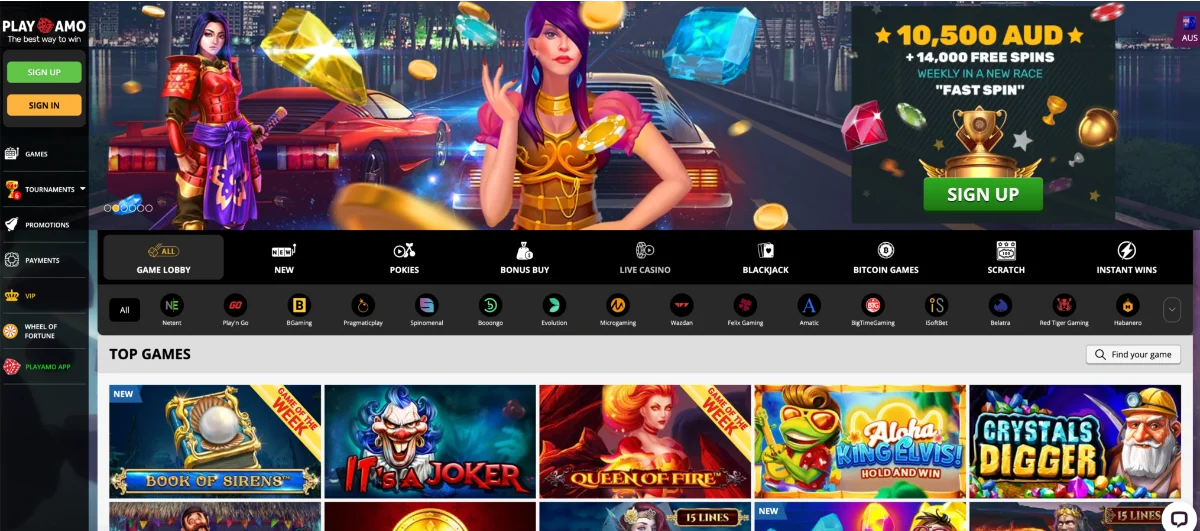Filter by Booongo provider icon
Viewport: 1200px width, 531px height.
point(491,305)
